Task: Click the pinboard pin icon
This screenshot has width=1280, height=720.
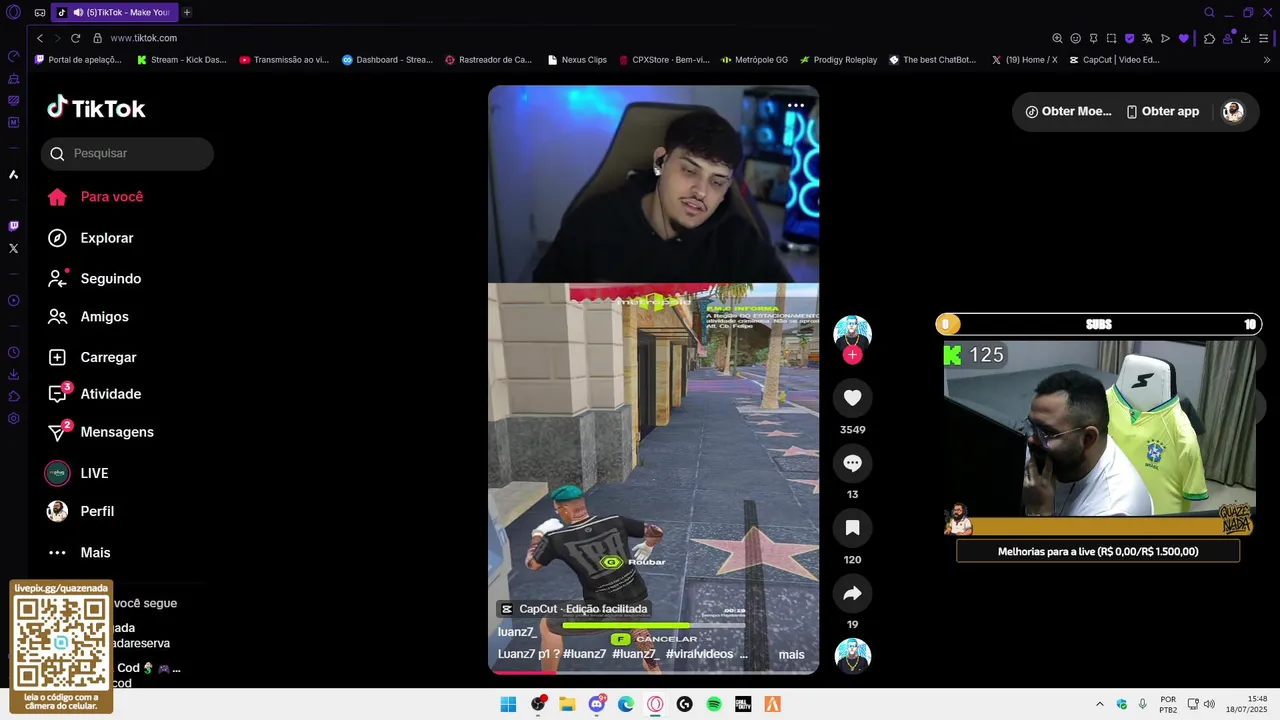Action: point(1093,38)
